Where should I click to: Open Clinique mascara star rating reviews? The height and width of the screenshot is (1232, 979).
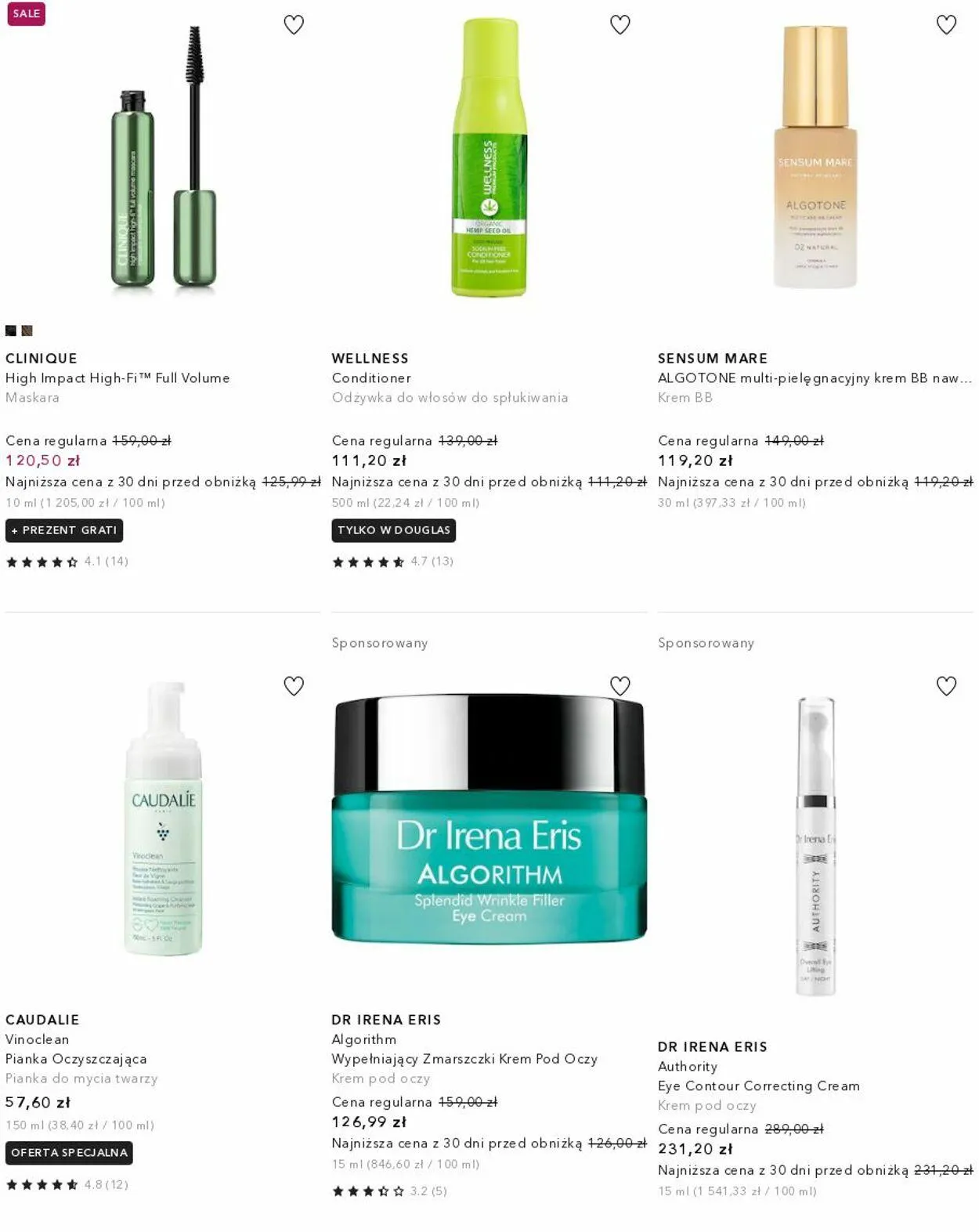(x=67, y=562)
